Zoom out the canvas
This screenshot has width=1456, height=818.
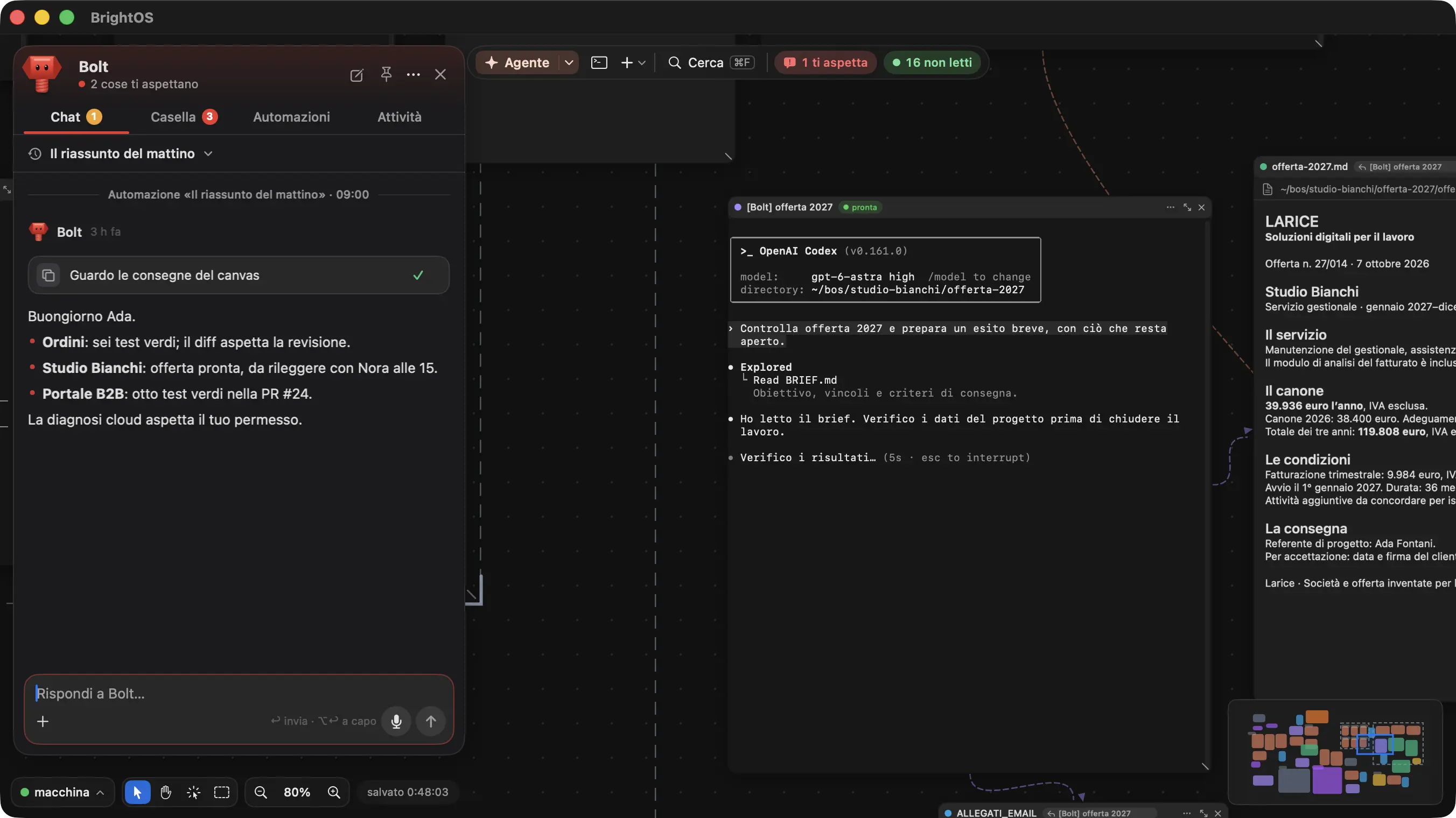(261, 792)
